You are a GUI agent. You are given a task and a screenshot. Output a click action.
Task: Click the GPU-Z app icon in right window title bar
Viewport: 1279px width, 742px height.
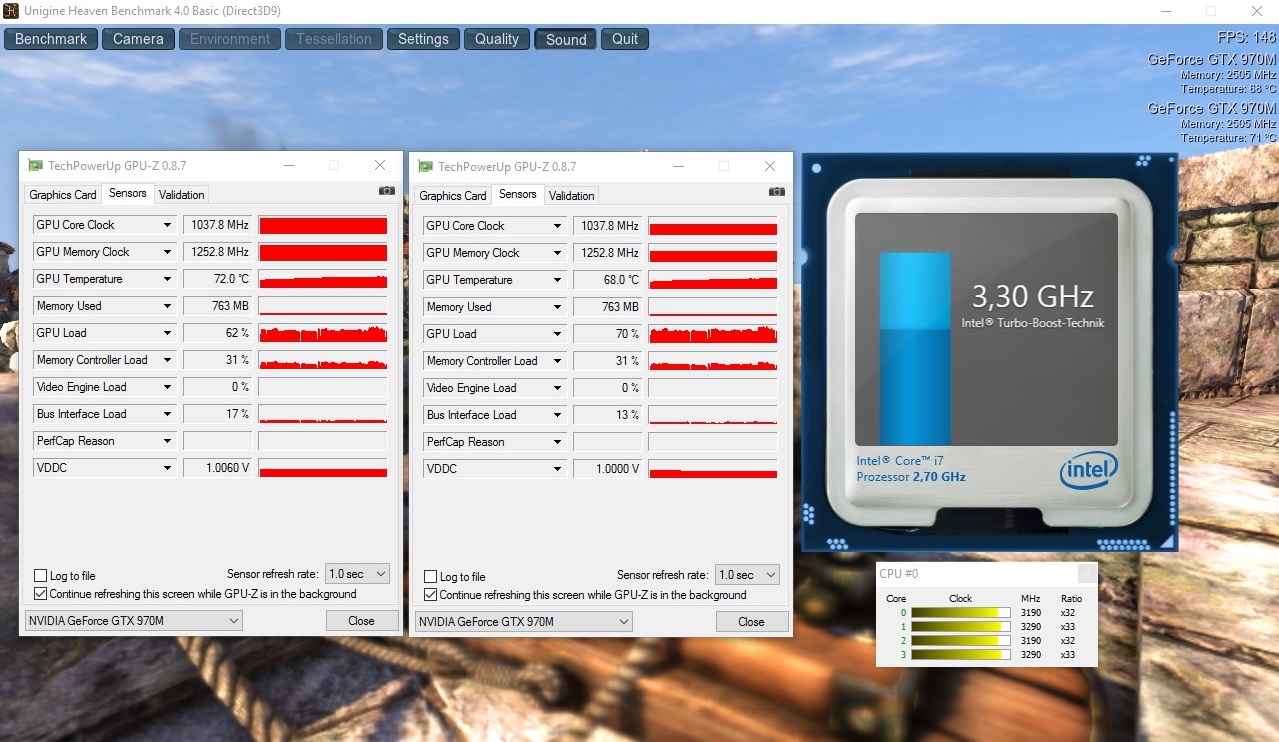[x=425, y=166]
